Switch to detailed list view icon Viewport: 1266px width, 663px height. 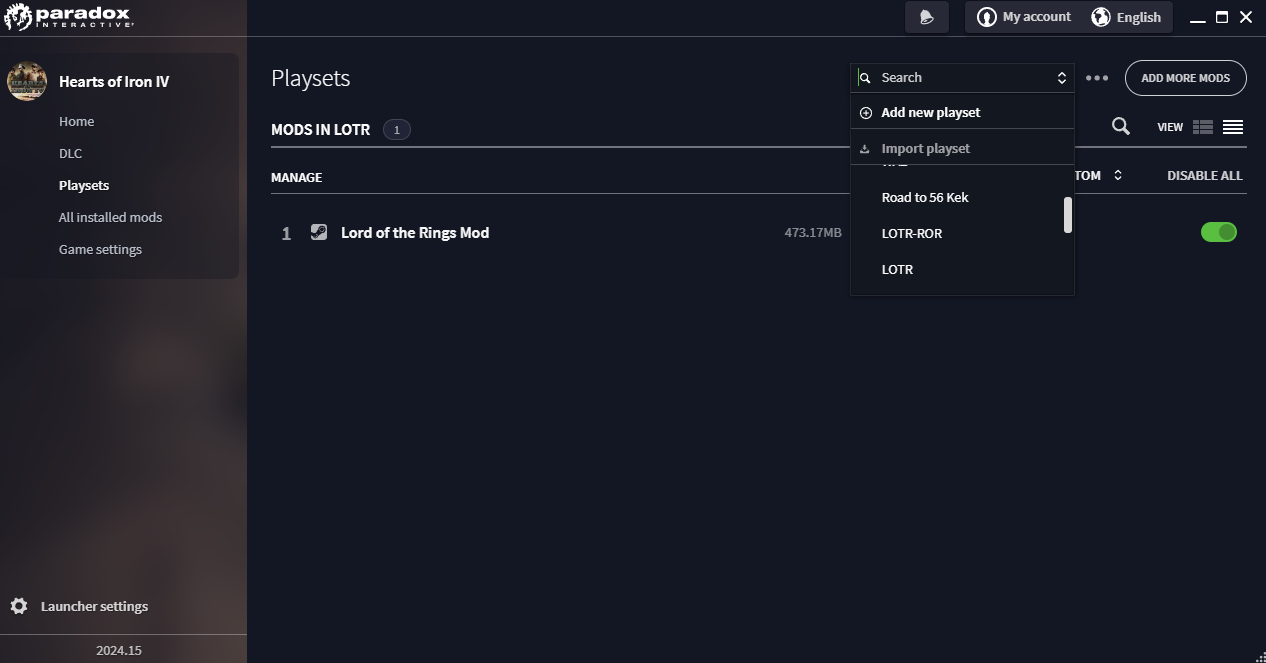coord(1203,127)
